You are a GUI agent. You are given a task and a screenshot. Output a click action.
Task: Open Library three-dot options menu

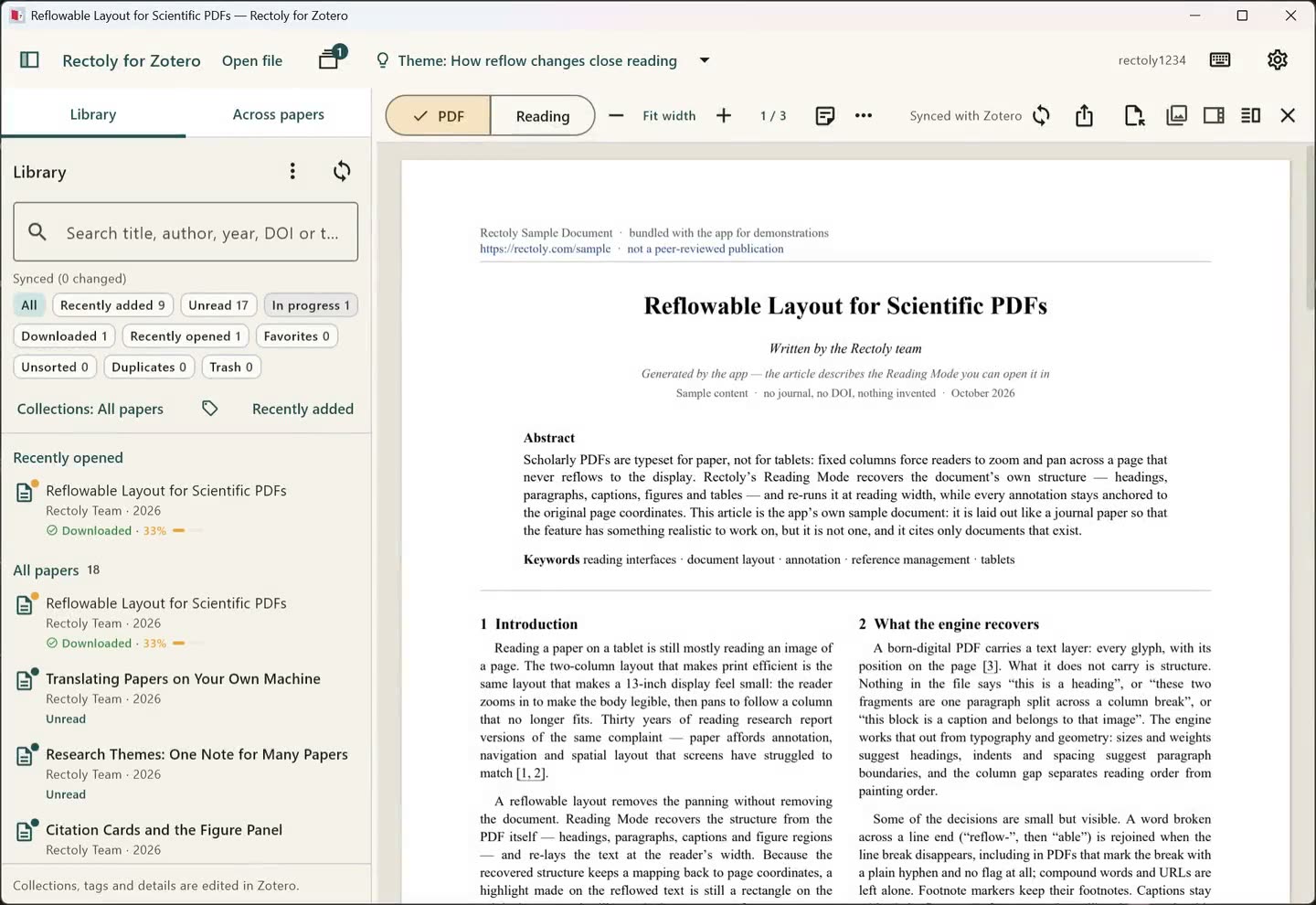[x=292, y=171]
